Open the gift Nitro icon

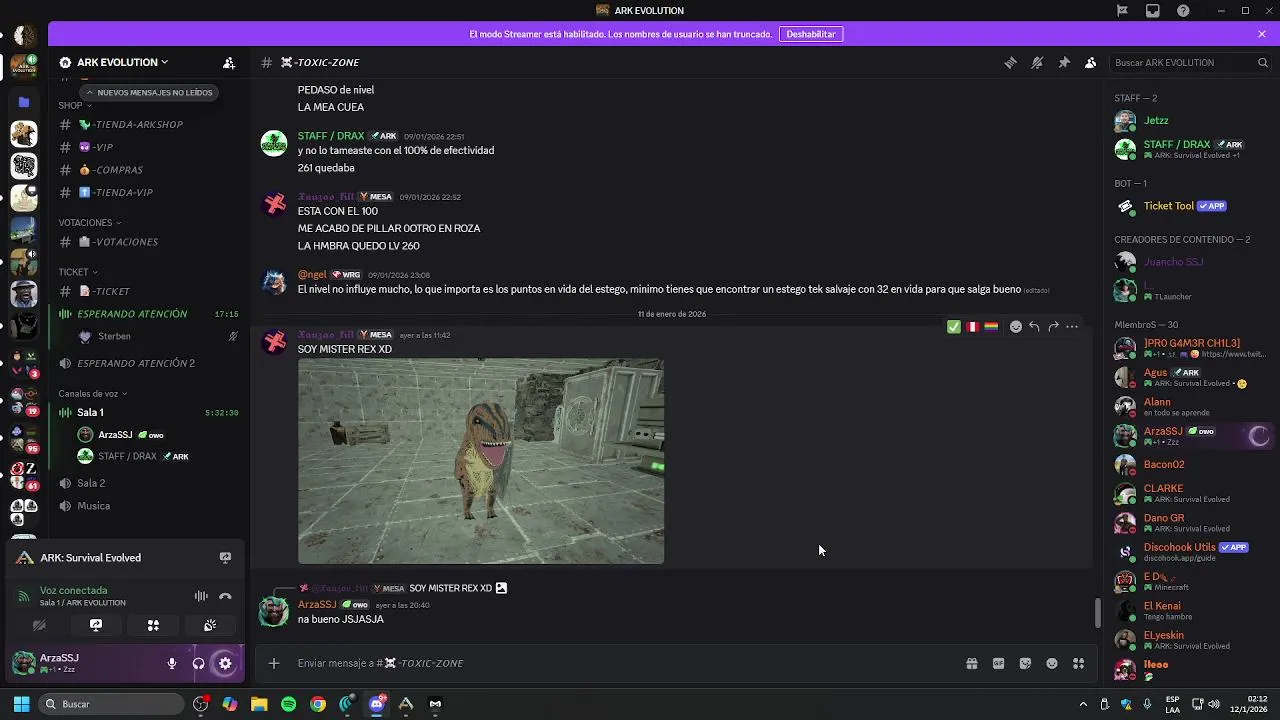tap(971, 663)
